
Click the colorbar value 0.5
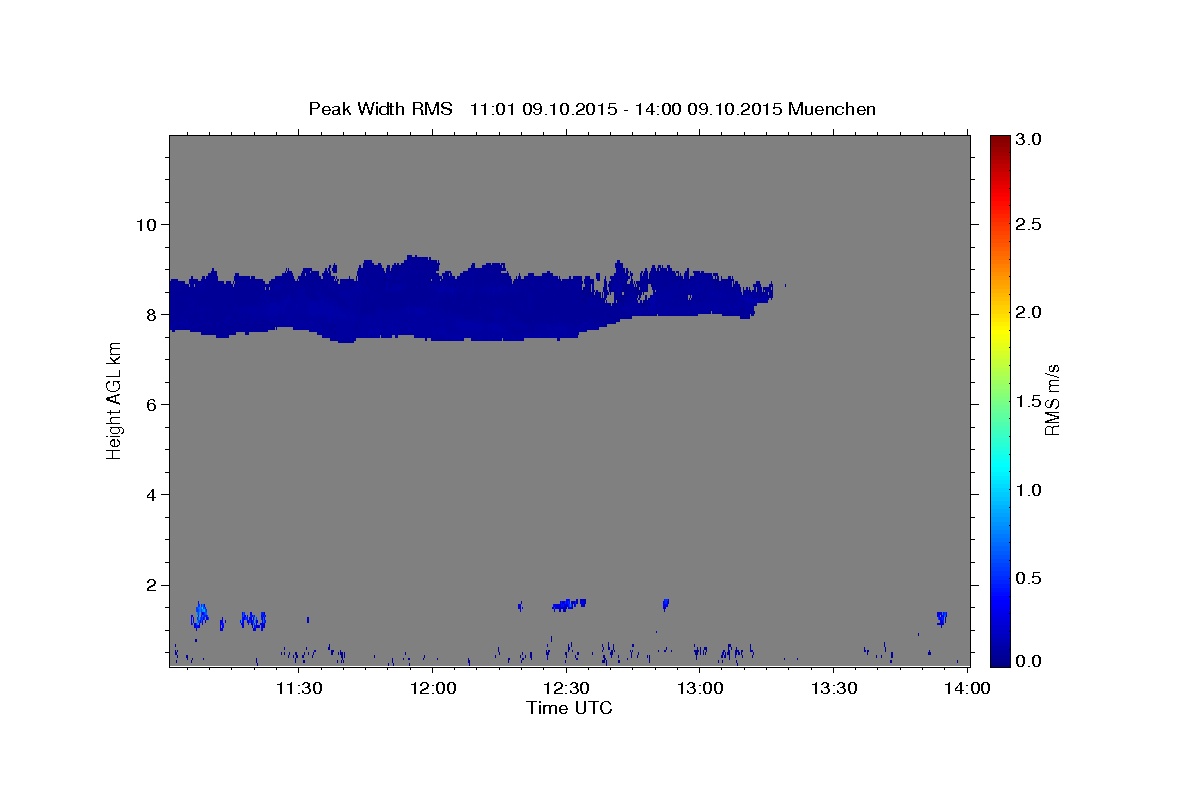(x=1031, y=578)
